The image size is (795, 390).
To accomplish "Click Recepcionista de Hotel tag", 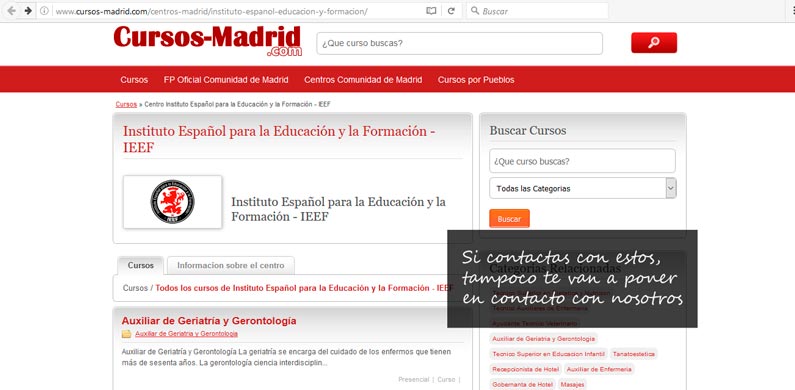I will pos(525,369).
